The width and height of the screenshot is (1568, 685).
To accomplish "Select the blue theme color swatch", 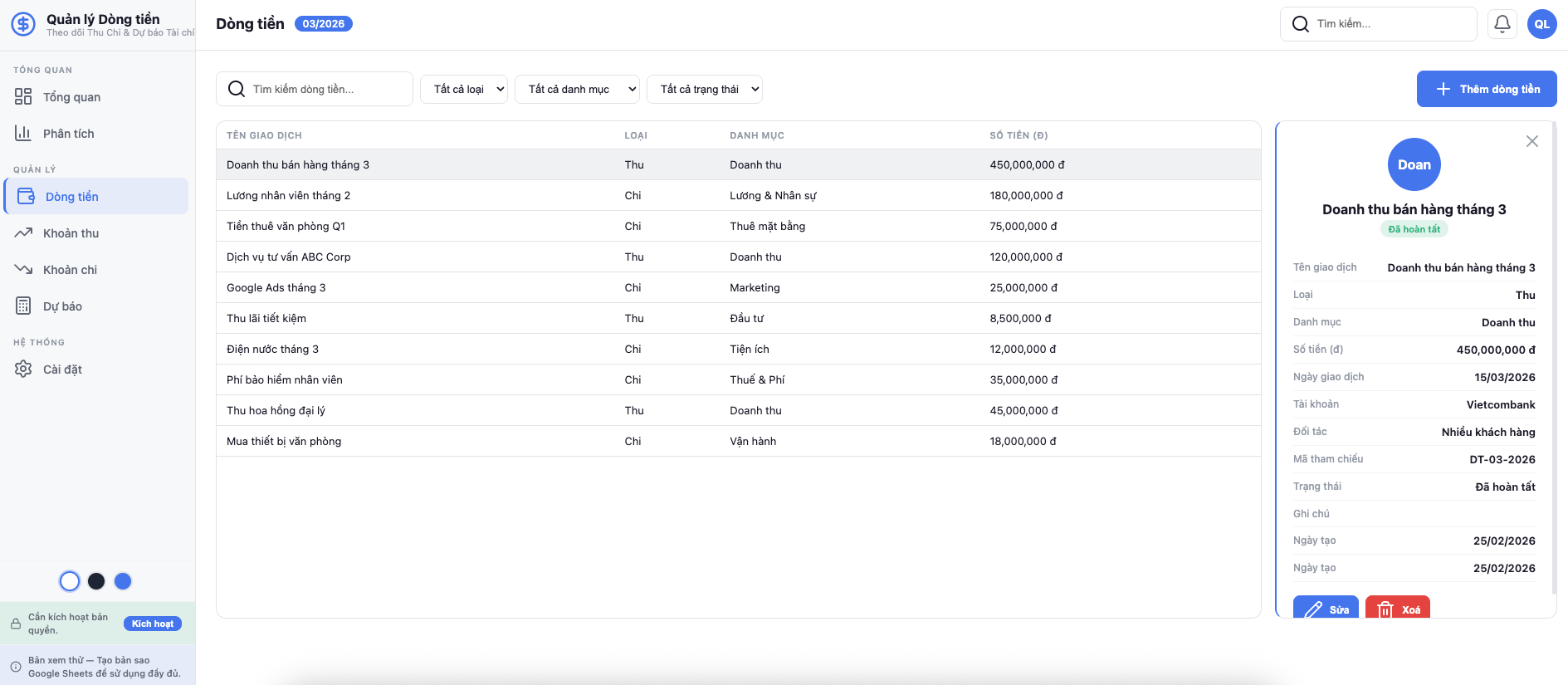I will coord(123,581).
